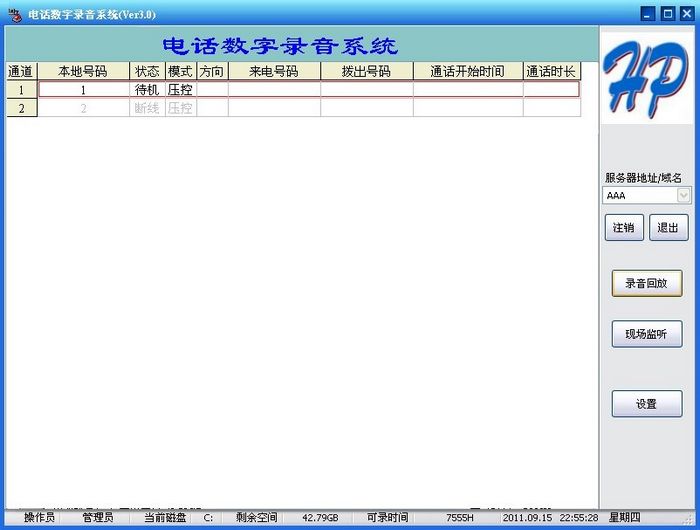Viewport: 700px width, 530px height.
Task: Close the 电话数字录音系统 window
Action: click(686, 14)
